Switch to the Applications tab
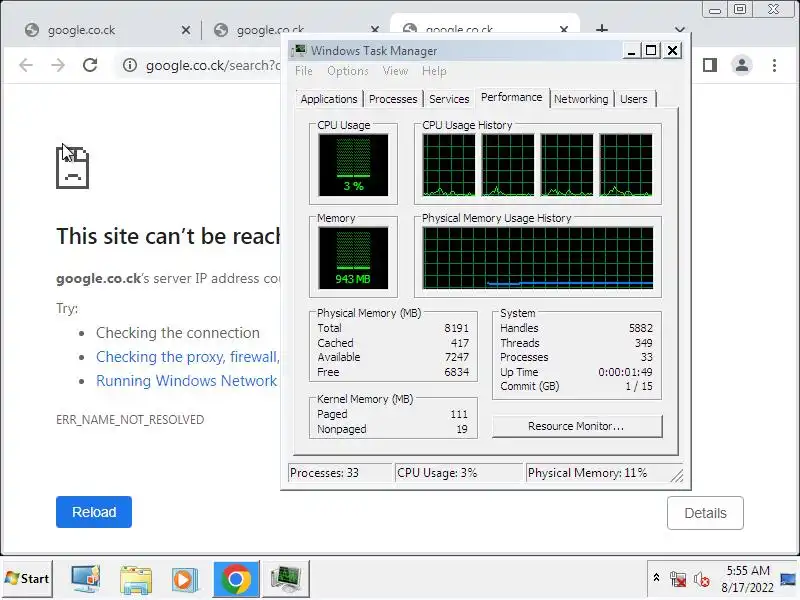Screen dimensions: 800x600 [x=329, y=99]
